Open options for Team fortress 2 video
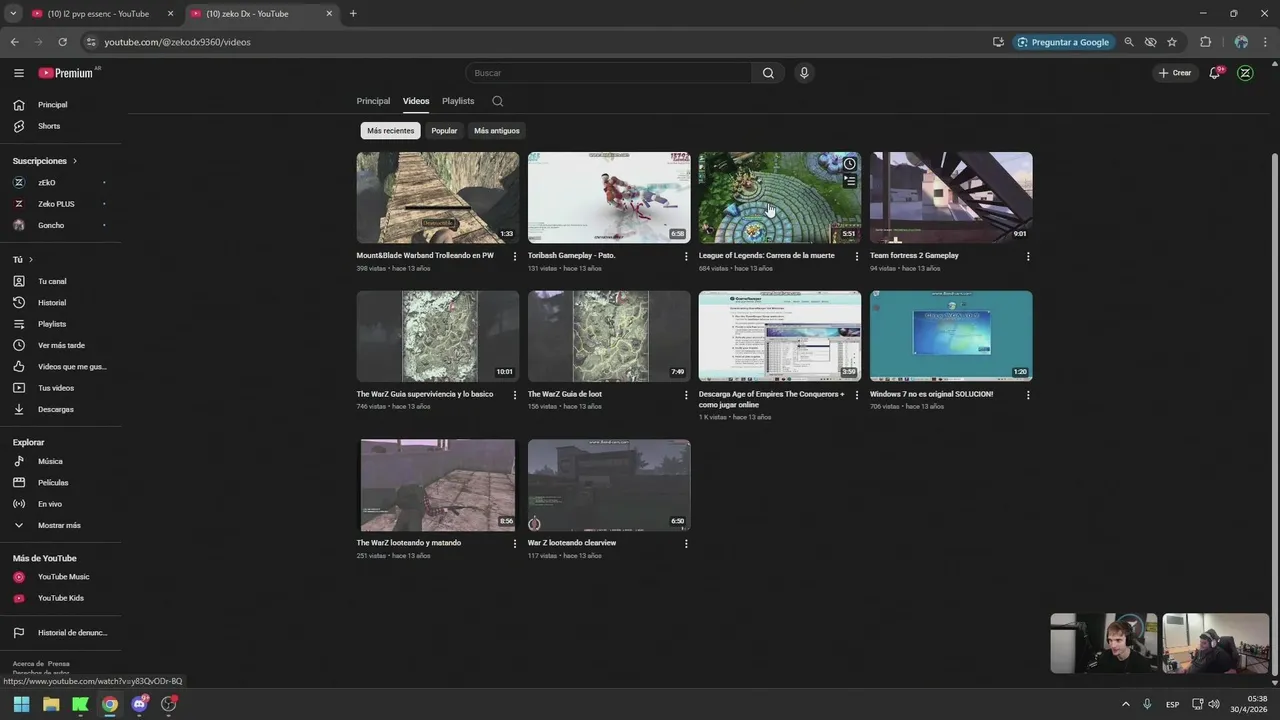The width and height of the screenshot is (1280, 720). [x=1028, y=256]
